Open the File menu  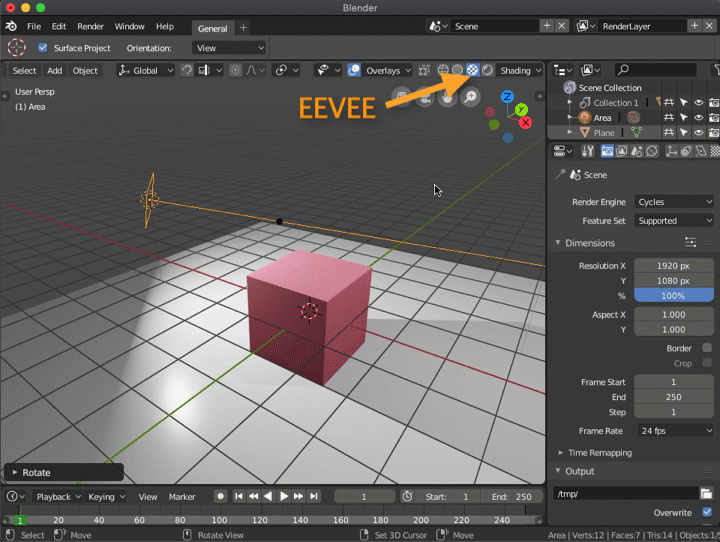pos(34,26)
